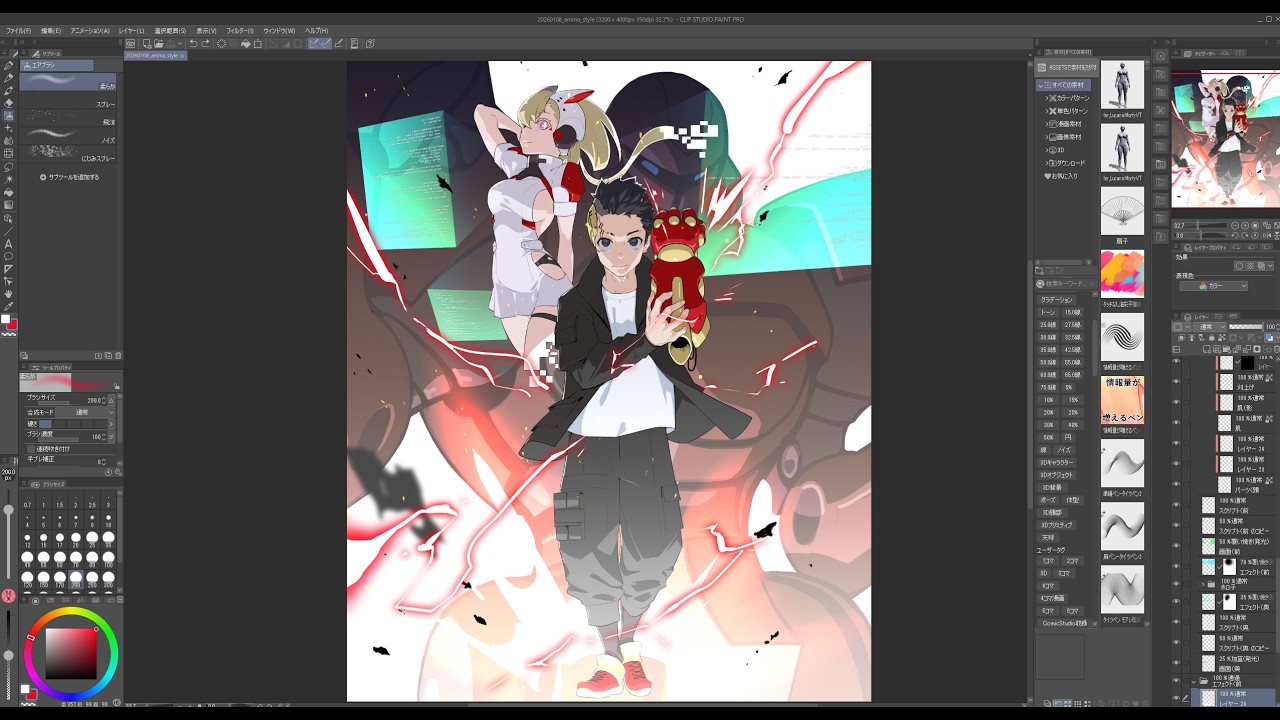Viewport: 1280px width, 720px height.
Task: Select the Fill bucket tool
Action: coord(9,192)
